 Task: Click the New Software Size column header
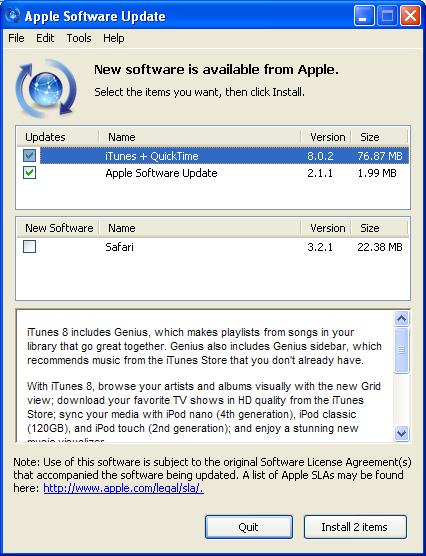pyautogui.click(x=380, y=228)
